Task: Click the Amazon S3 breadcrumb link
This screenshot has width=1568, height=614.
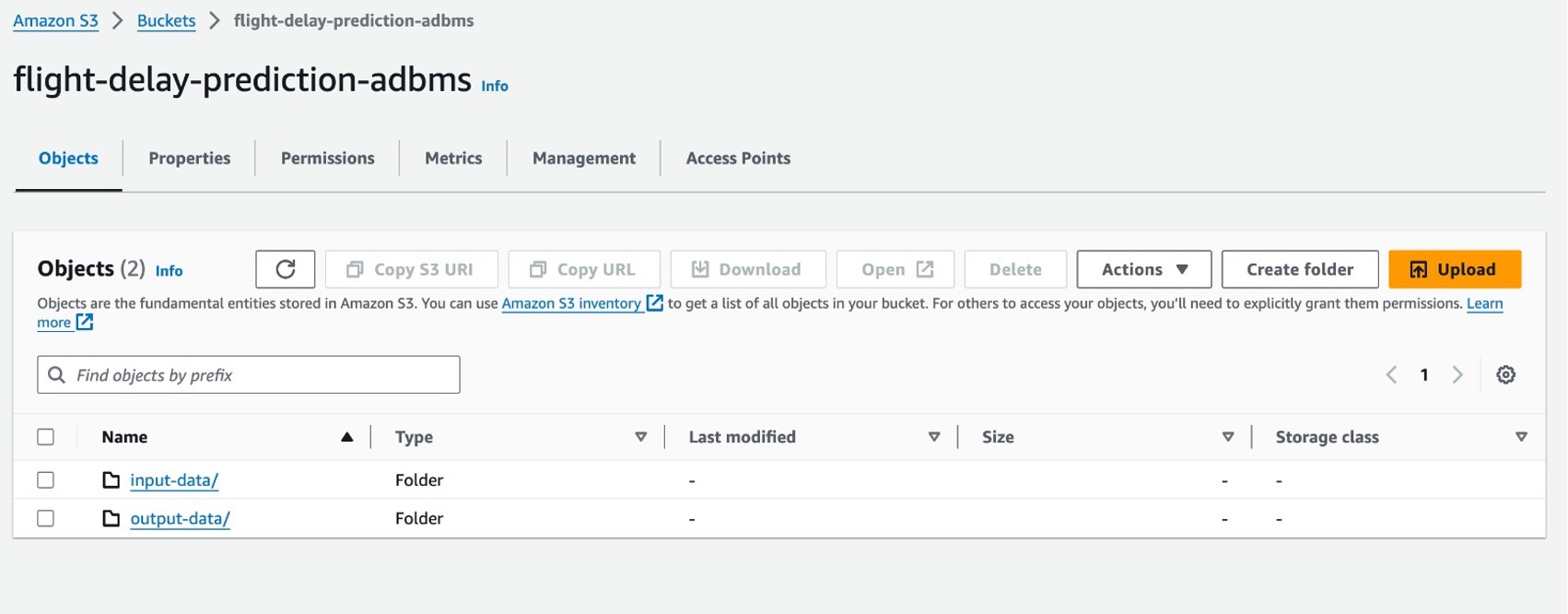Action: (x=55, y=20)
